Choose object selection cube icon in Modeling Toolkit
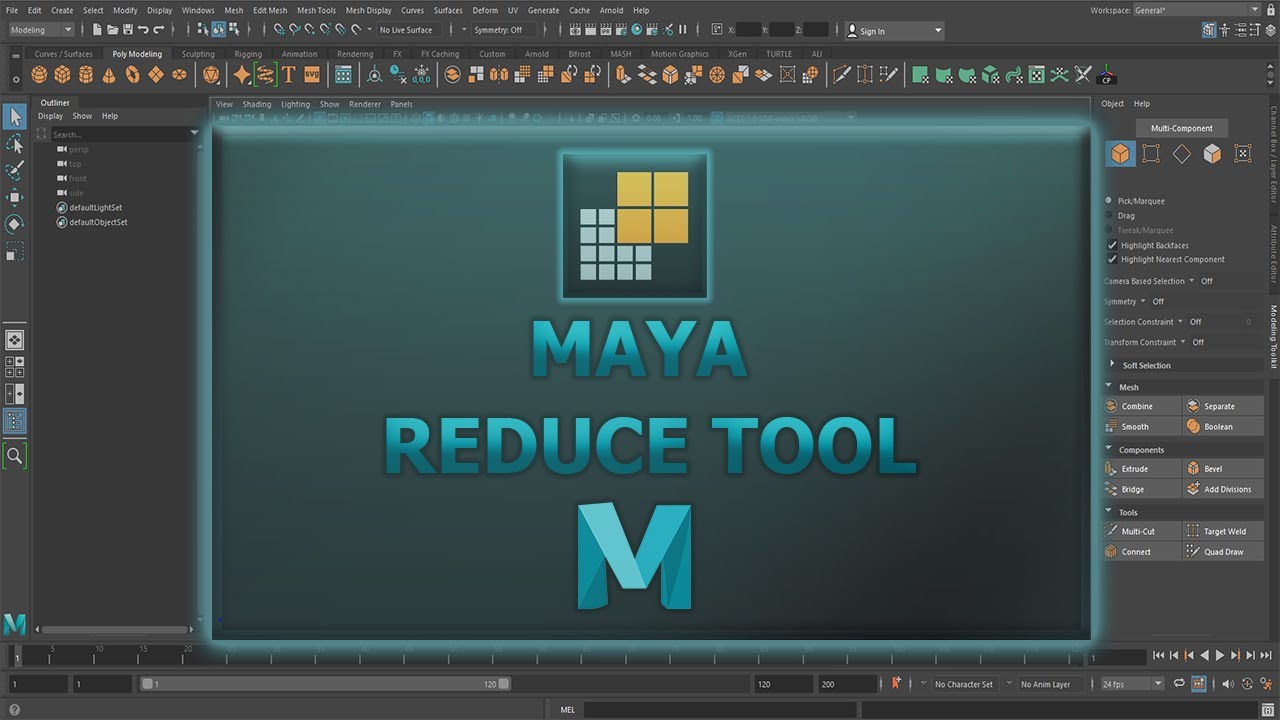 [x=1120, y=154]
